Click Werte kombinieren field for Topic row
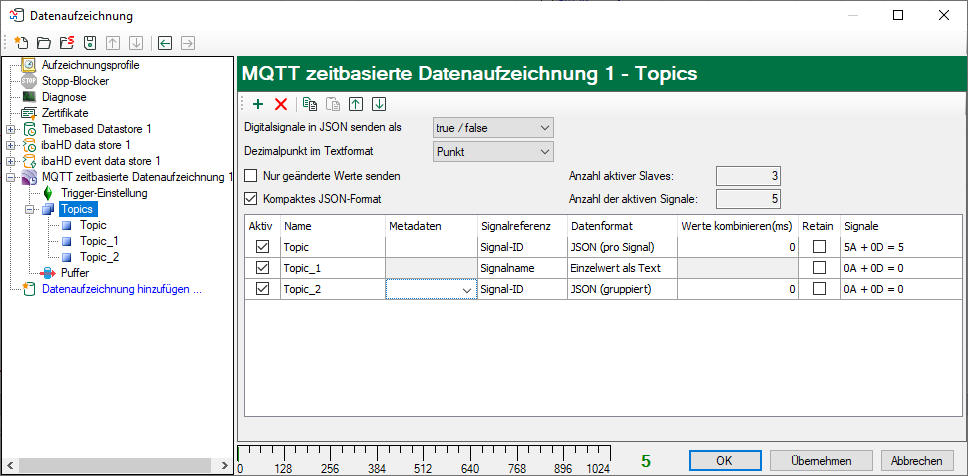Image resolution: width=968 pixels, height=476 pixels. tap(737, 247)
